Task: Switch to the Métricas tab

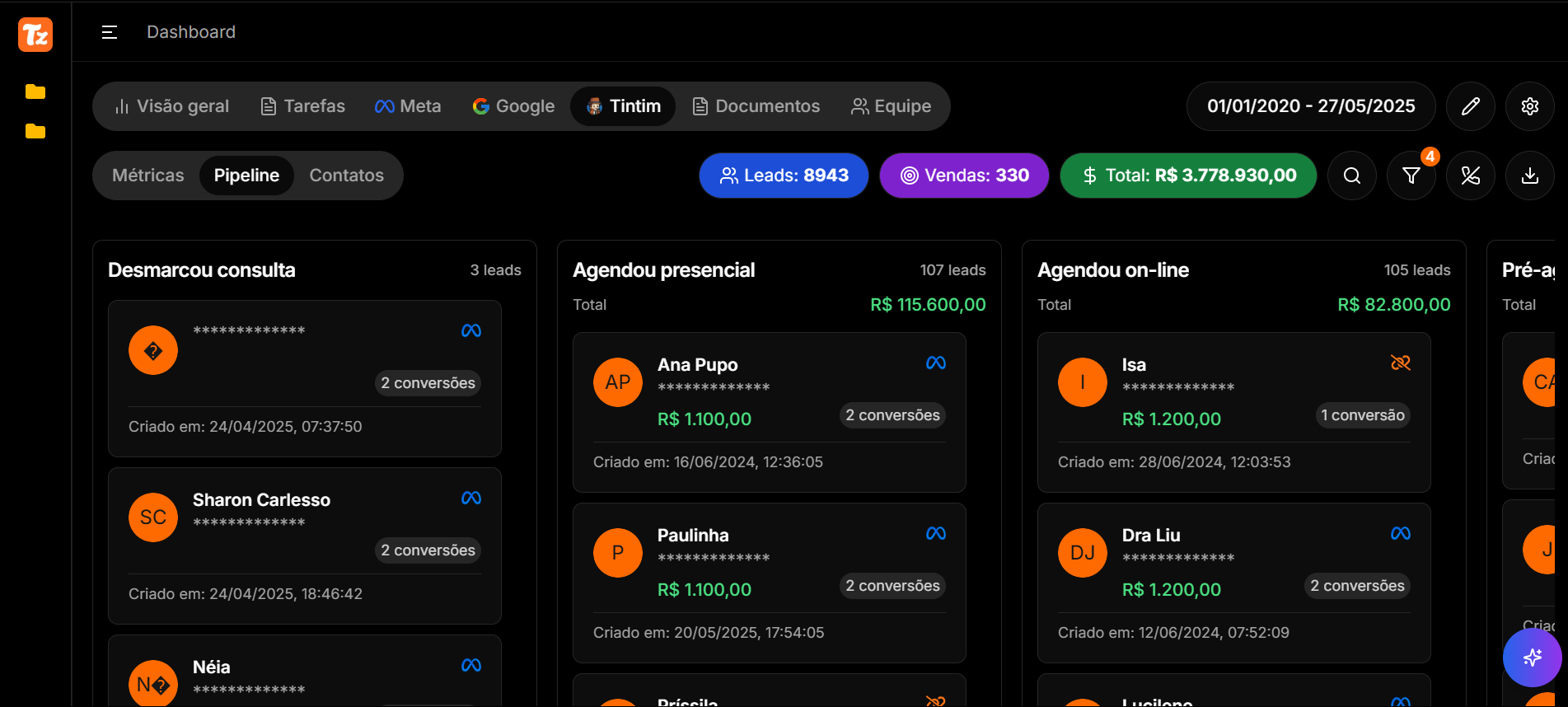Action: pos(148,176)
